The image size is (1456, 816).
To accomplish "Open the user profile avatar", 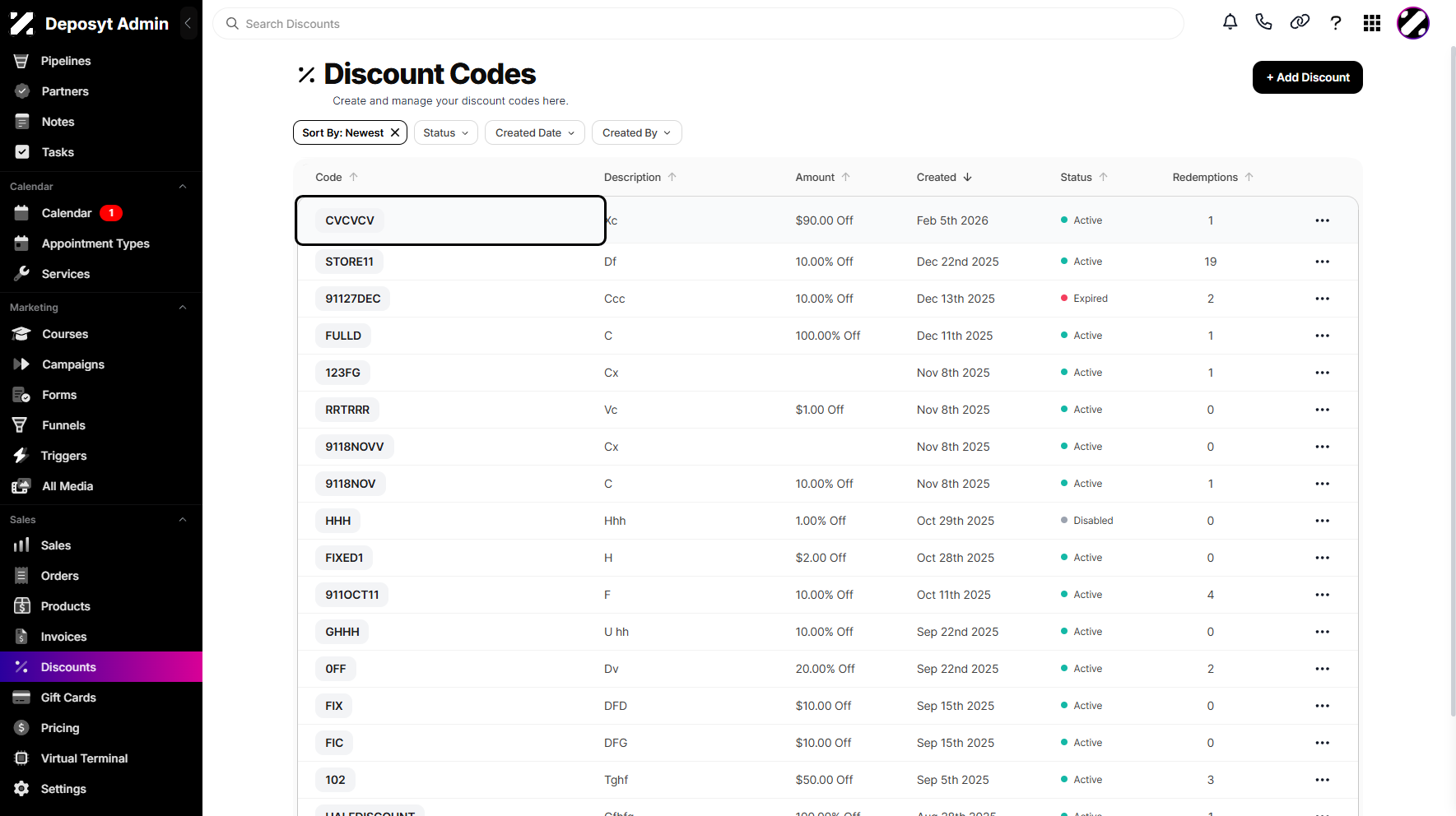I will click(x=1413, y=23).
